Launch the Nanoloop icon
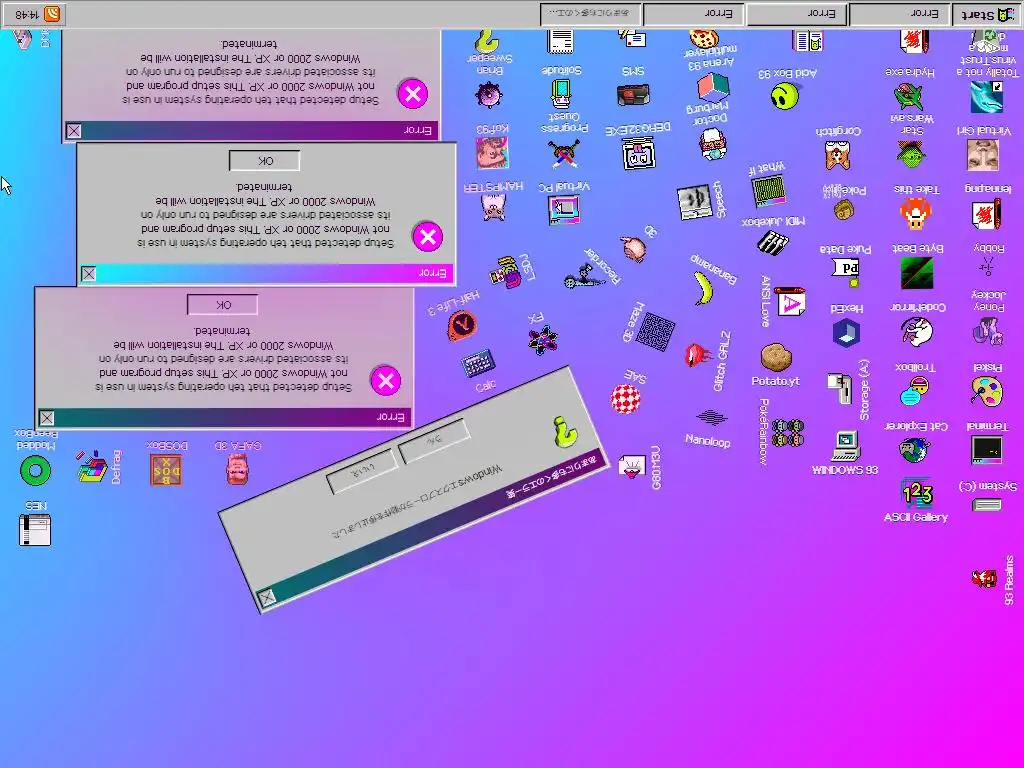 pos(711,417)
